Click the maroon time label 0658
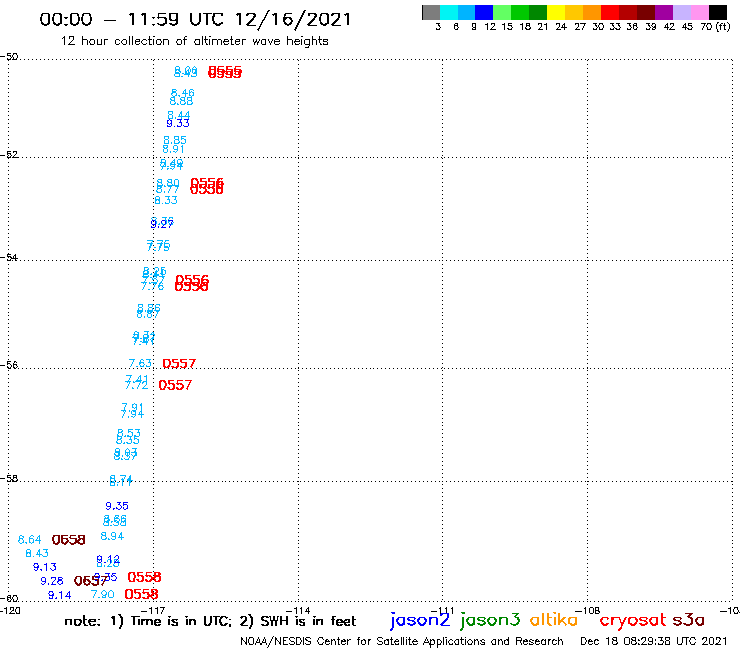 click(x=68, y=540)
